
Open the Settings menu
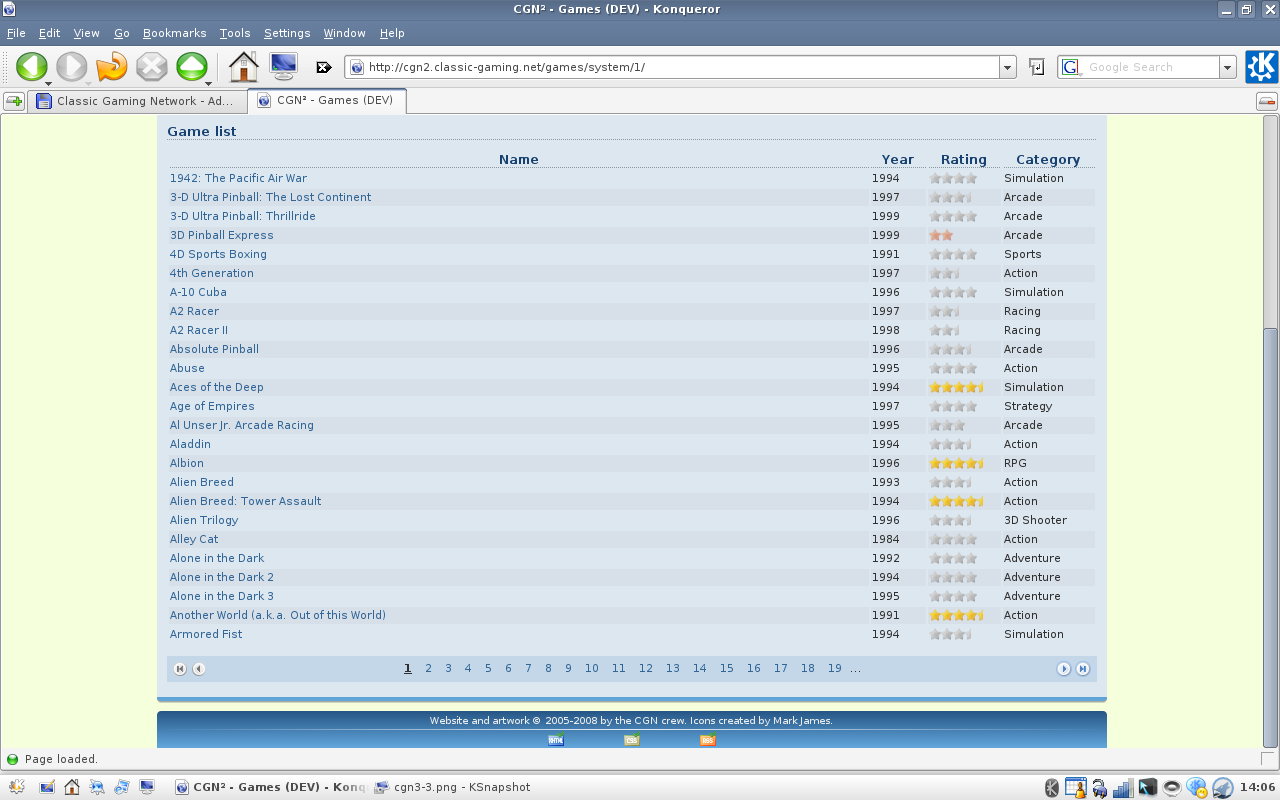pos(287,33)
